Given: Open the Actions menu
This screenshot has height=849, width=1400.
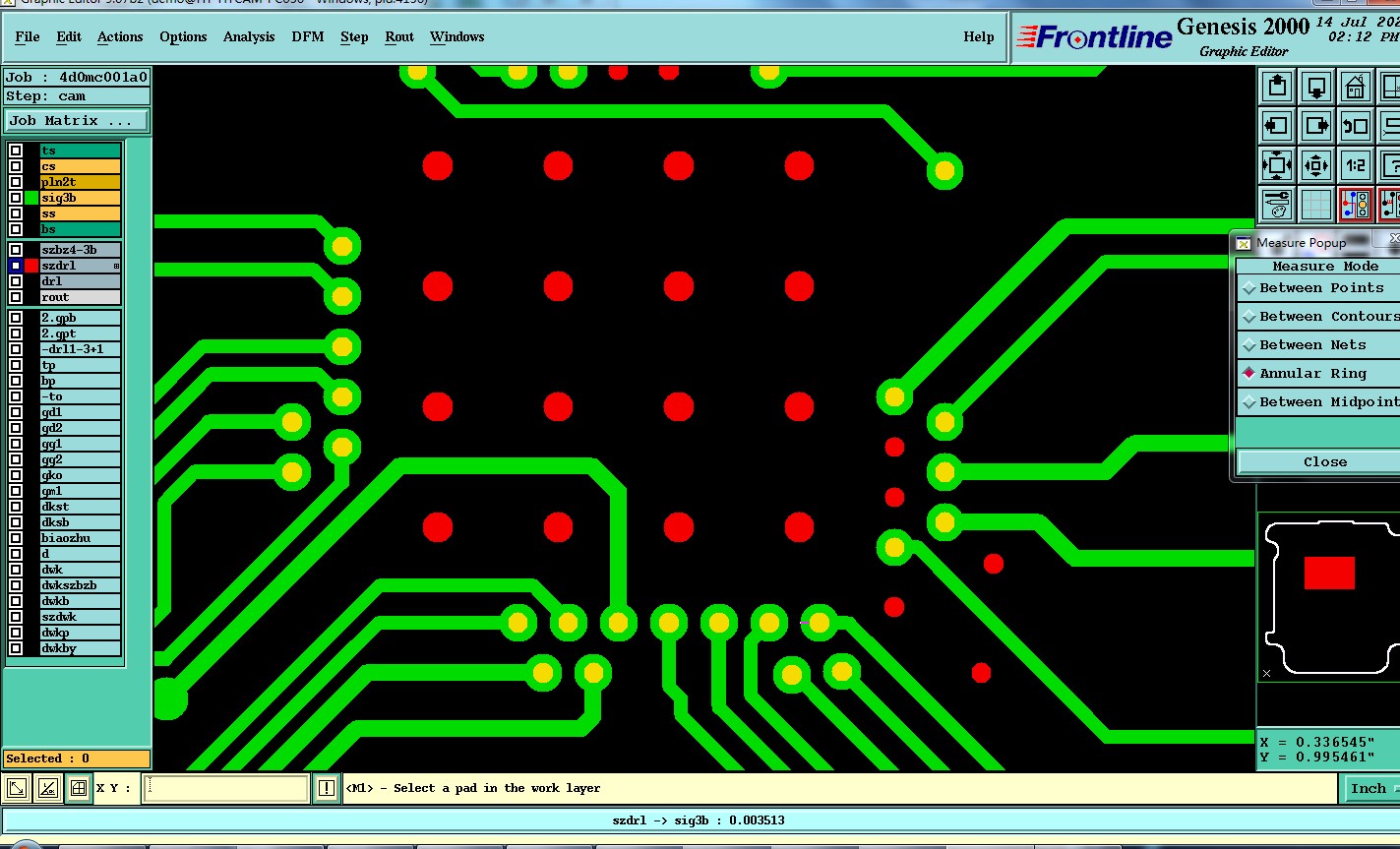Looking at the screenshot, I should (120, 36).
